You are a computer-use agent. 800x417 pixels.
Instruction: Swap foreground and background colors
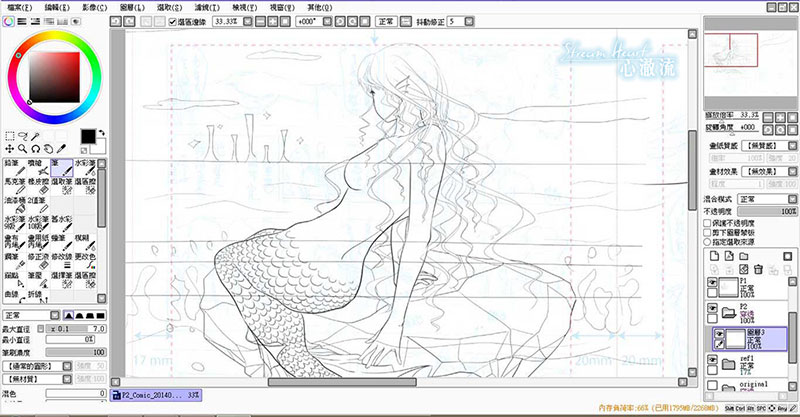(102, 133)
